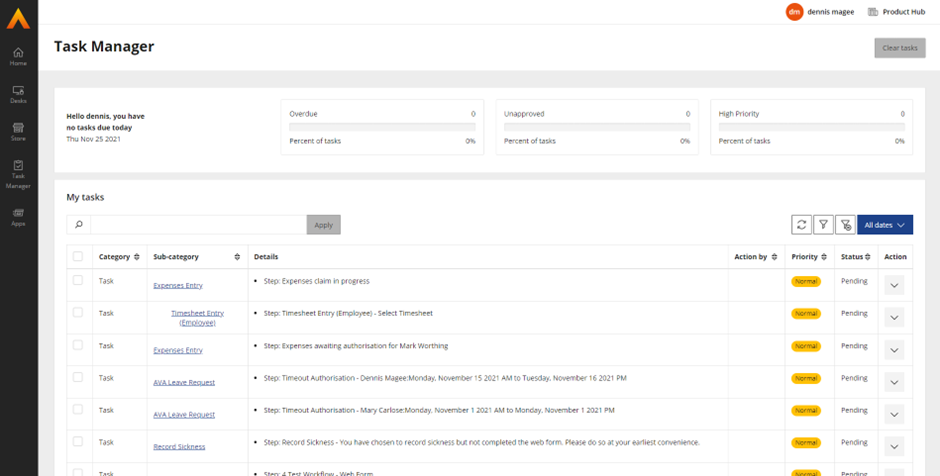Select Task Manager sidebar icon

click(18, 174)
